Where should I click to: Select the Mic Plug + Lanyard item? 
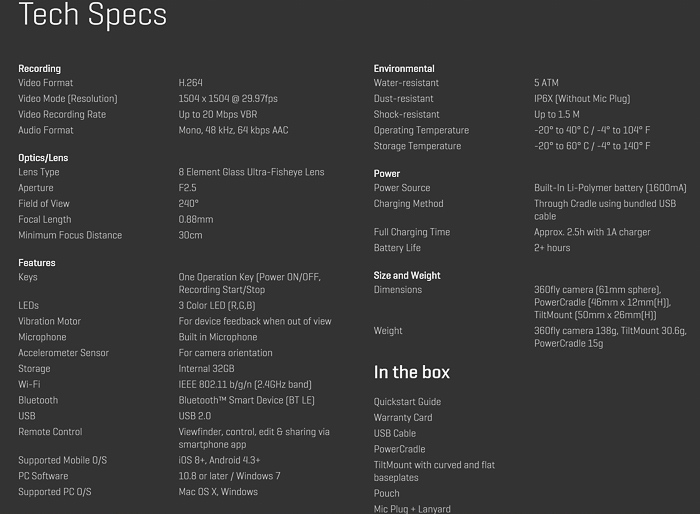[412, 509]
